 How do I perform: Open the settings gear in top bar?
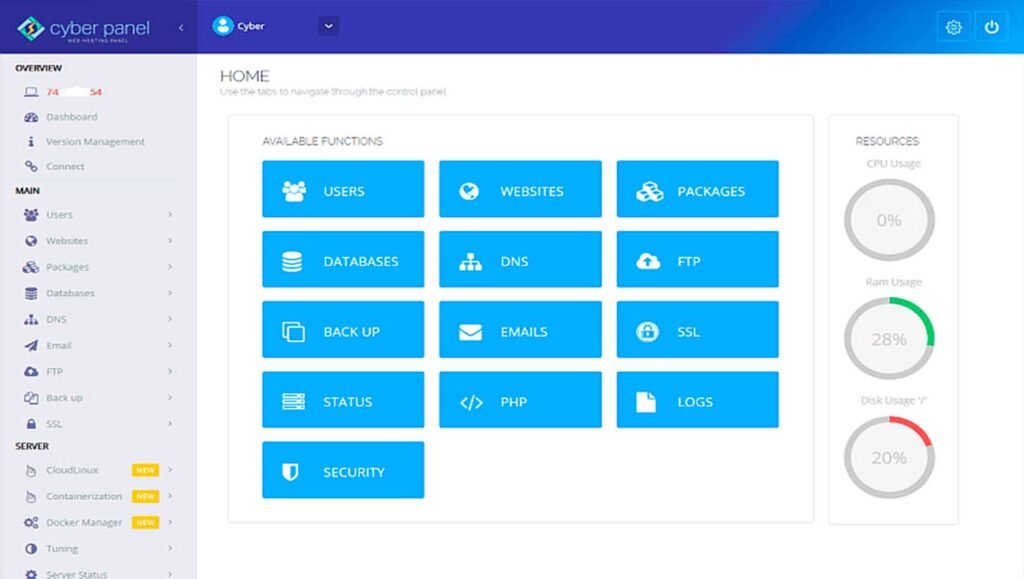click(x=953, y=27)
